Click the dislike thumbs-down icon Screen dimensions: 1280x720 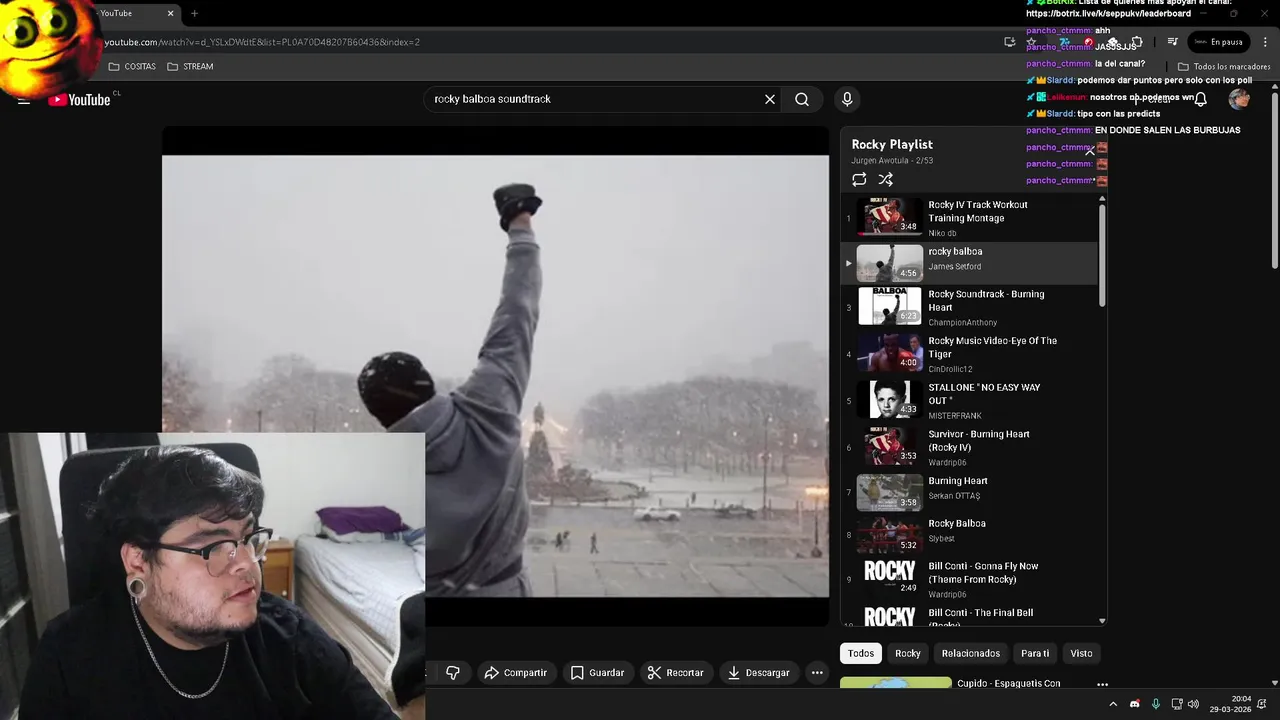[x=453, y=673]
